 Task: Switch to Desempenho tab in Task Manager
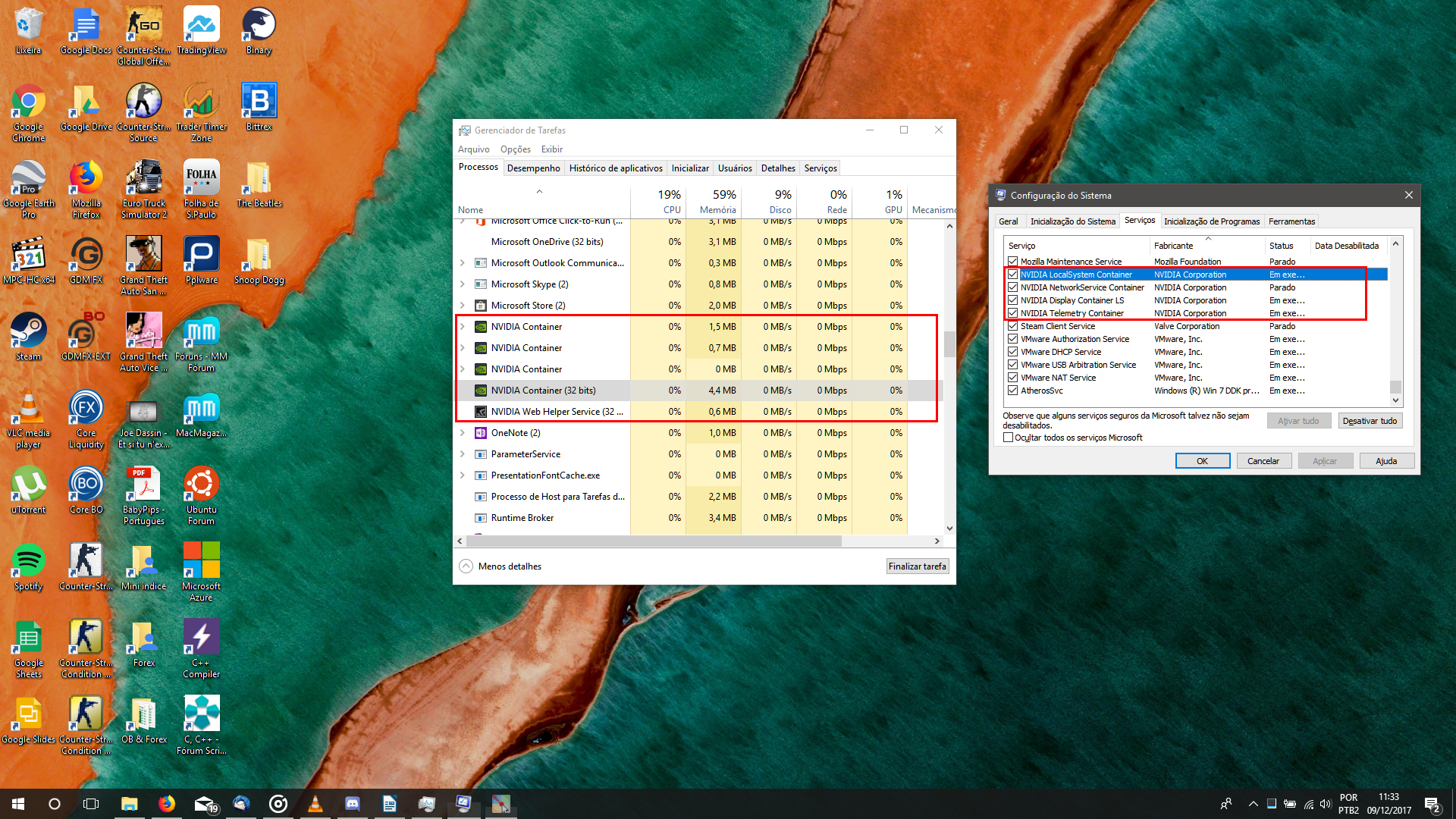(x=533, y=168)
